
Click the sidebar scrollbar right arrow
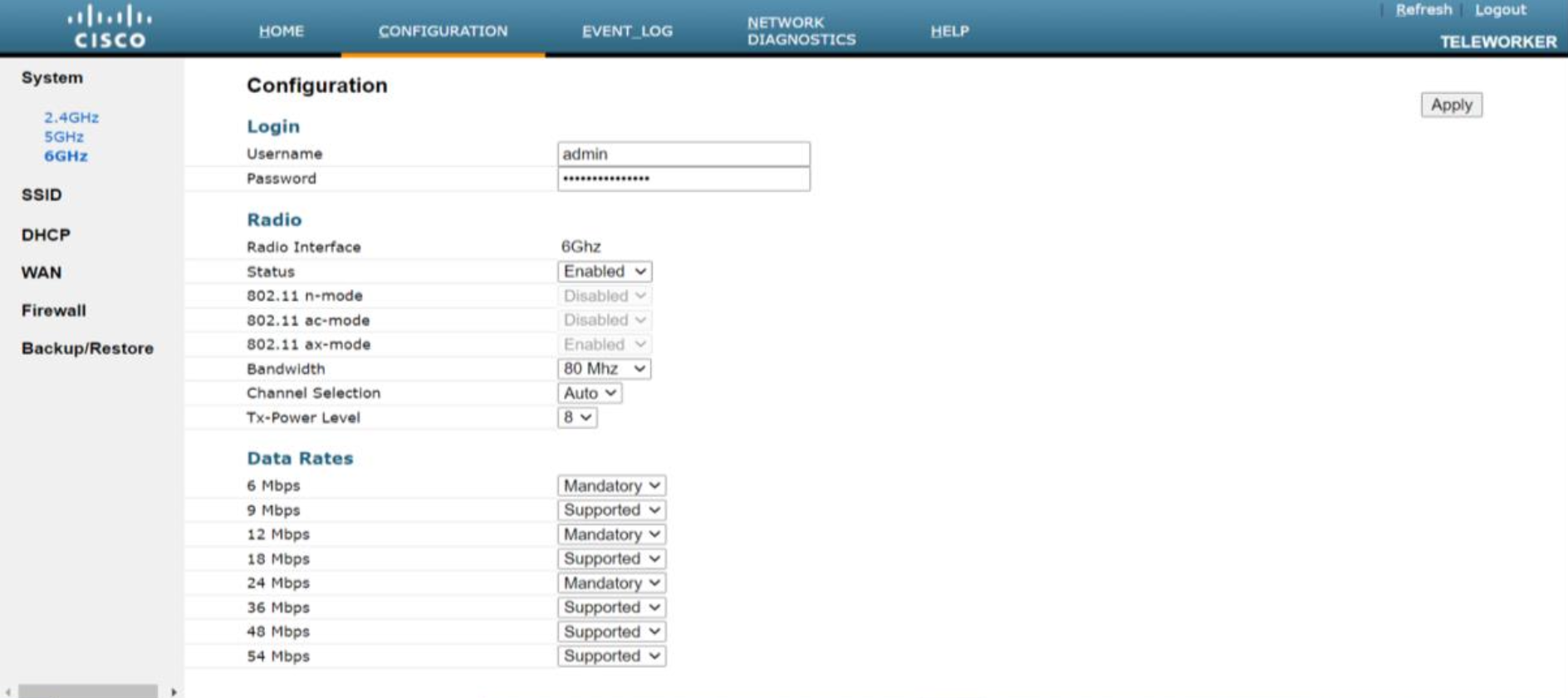[x=174, y=691]
